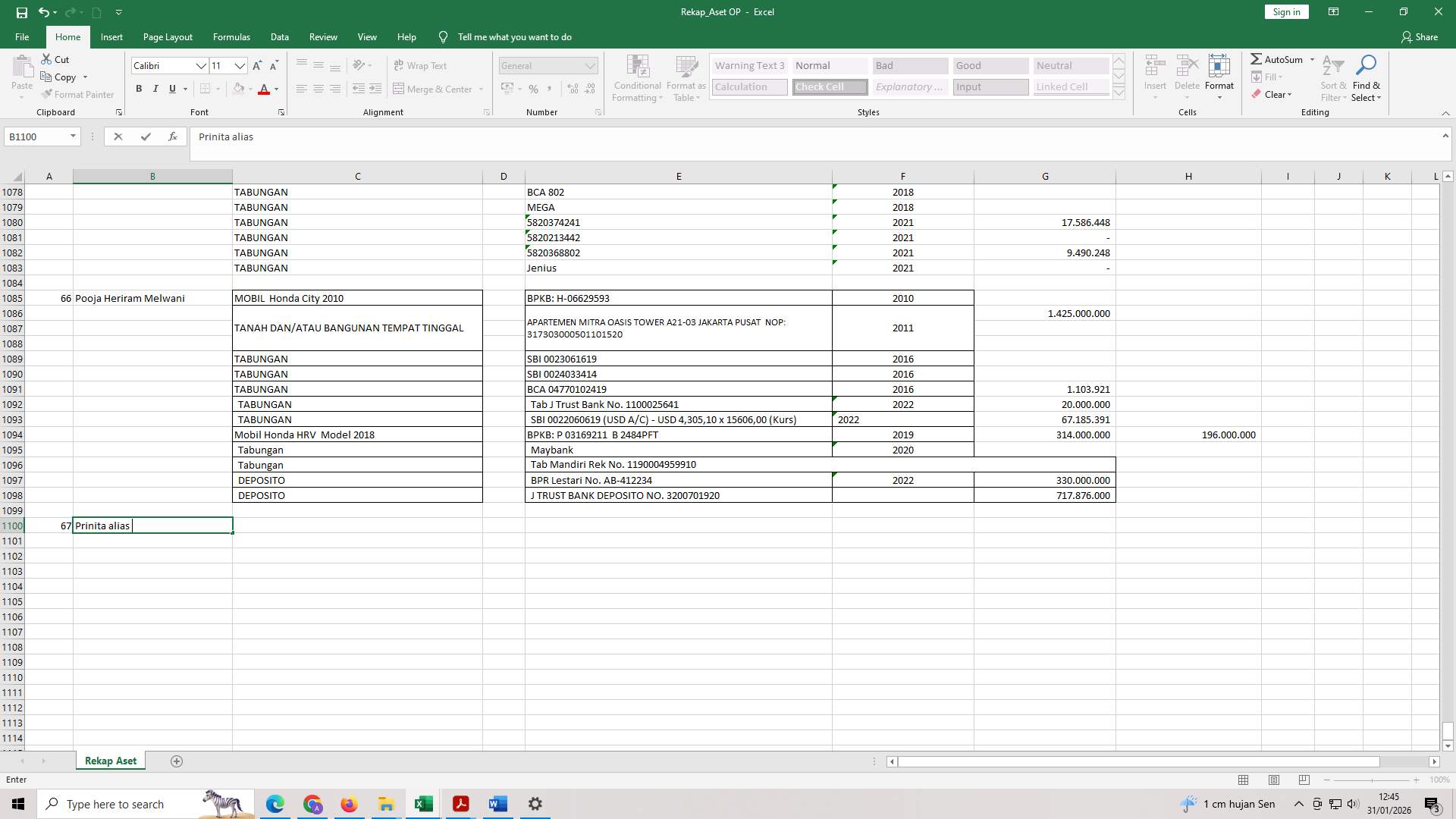Apply Comma Style to the cell

click(x=548, y=89)
